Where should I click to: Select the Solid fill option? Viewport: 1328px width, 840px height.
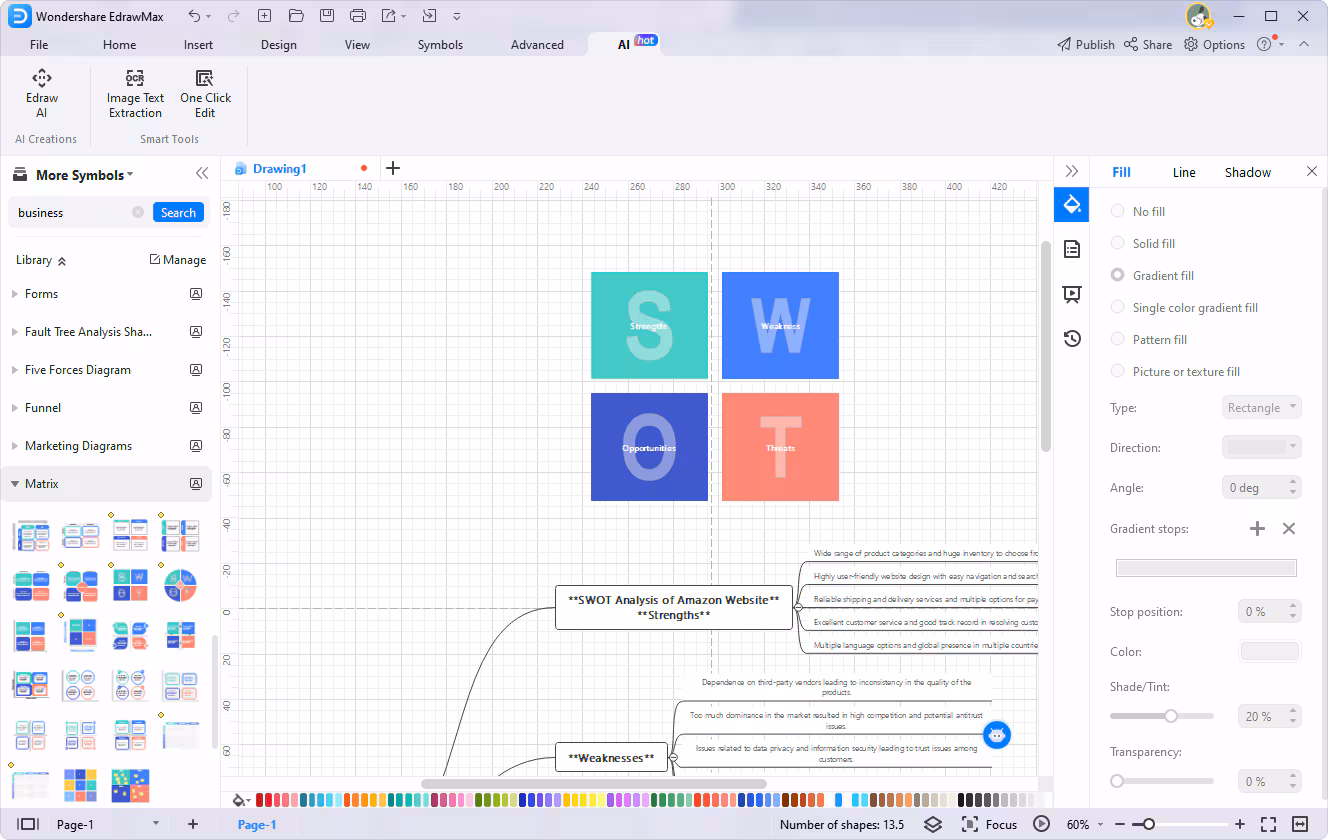pyautogui.click(x=1143, y=244)
